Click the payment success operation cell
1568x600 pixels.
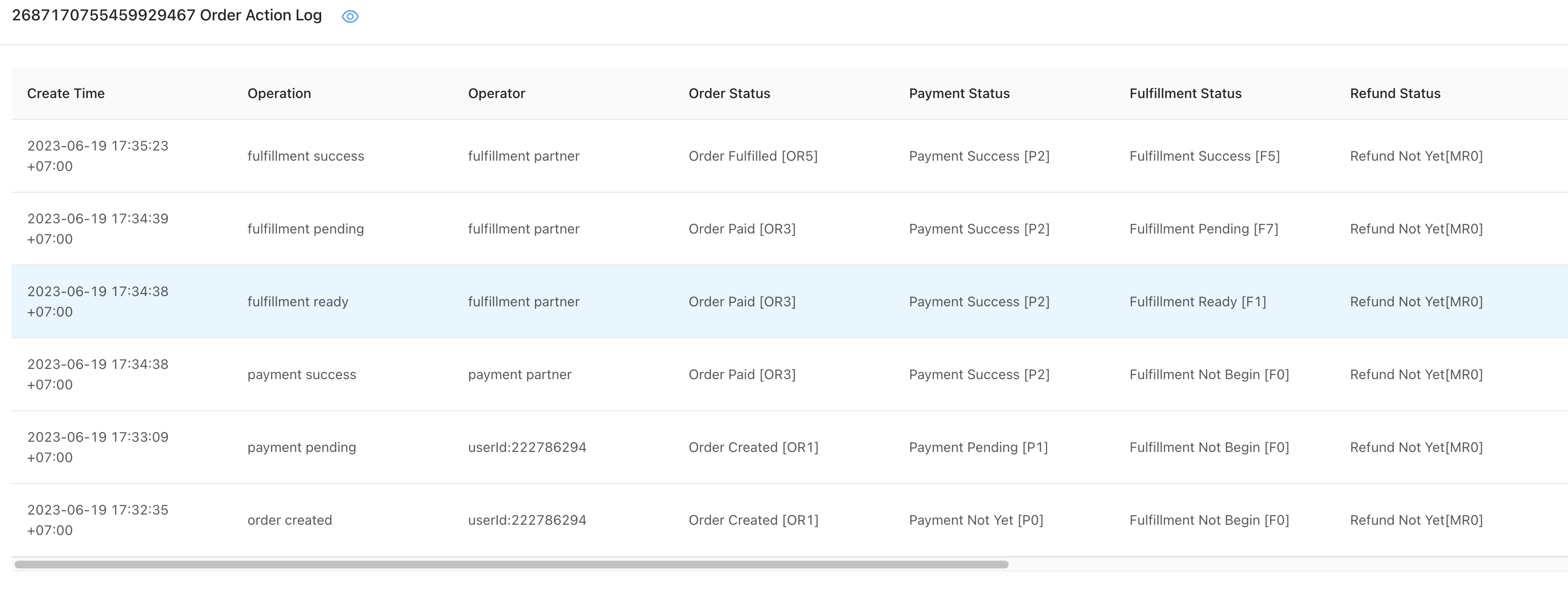pos(301,375)
